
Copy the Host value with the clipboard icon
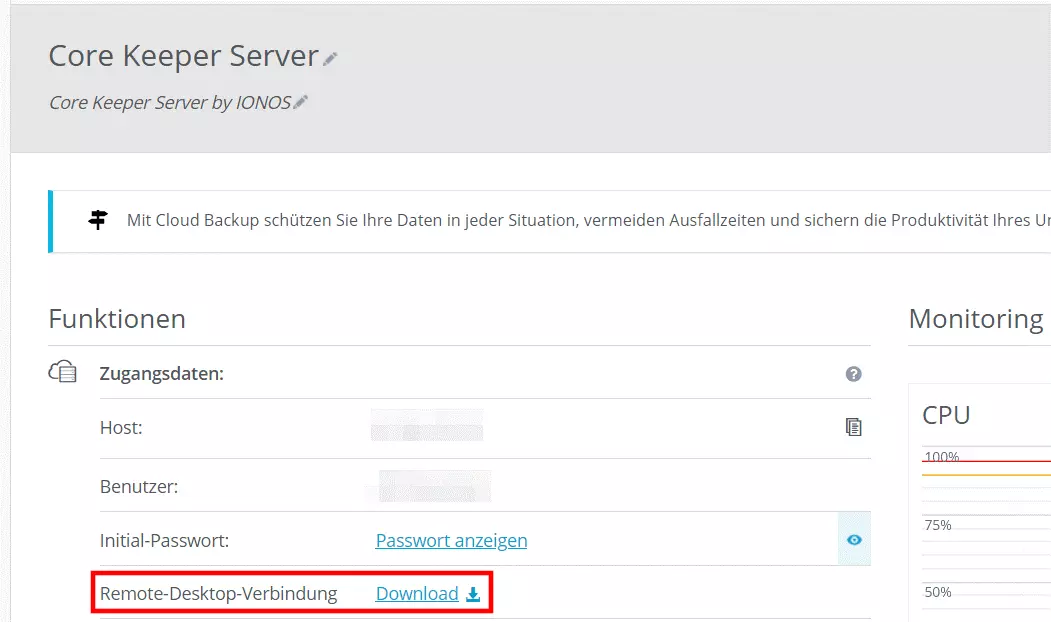[853, 427]
